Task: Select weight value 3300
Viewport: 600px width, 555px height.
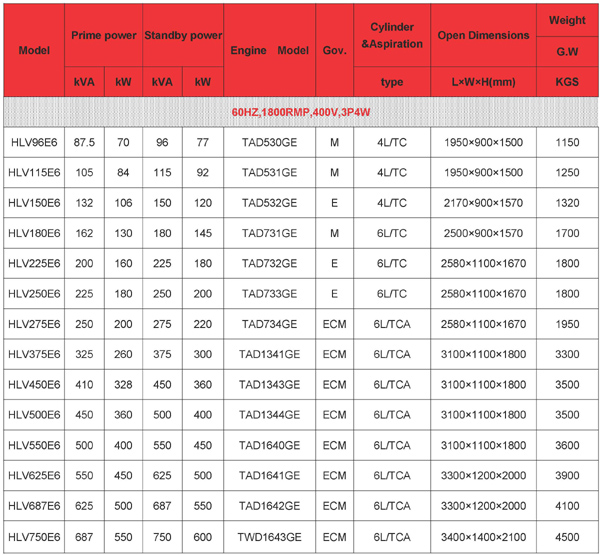Action: point(567,354)
